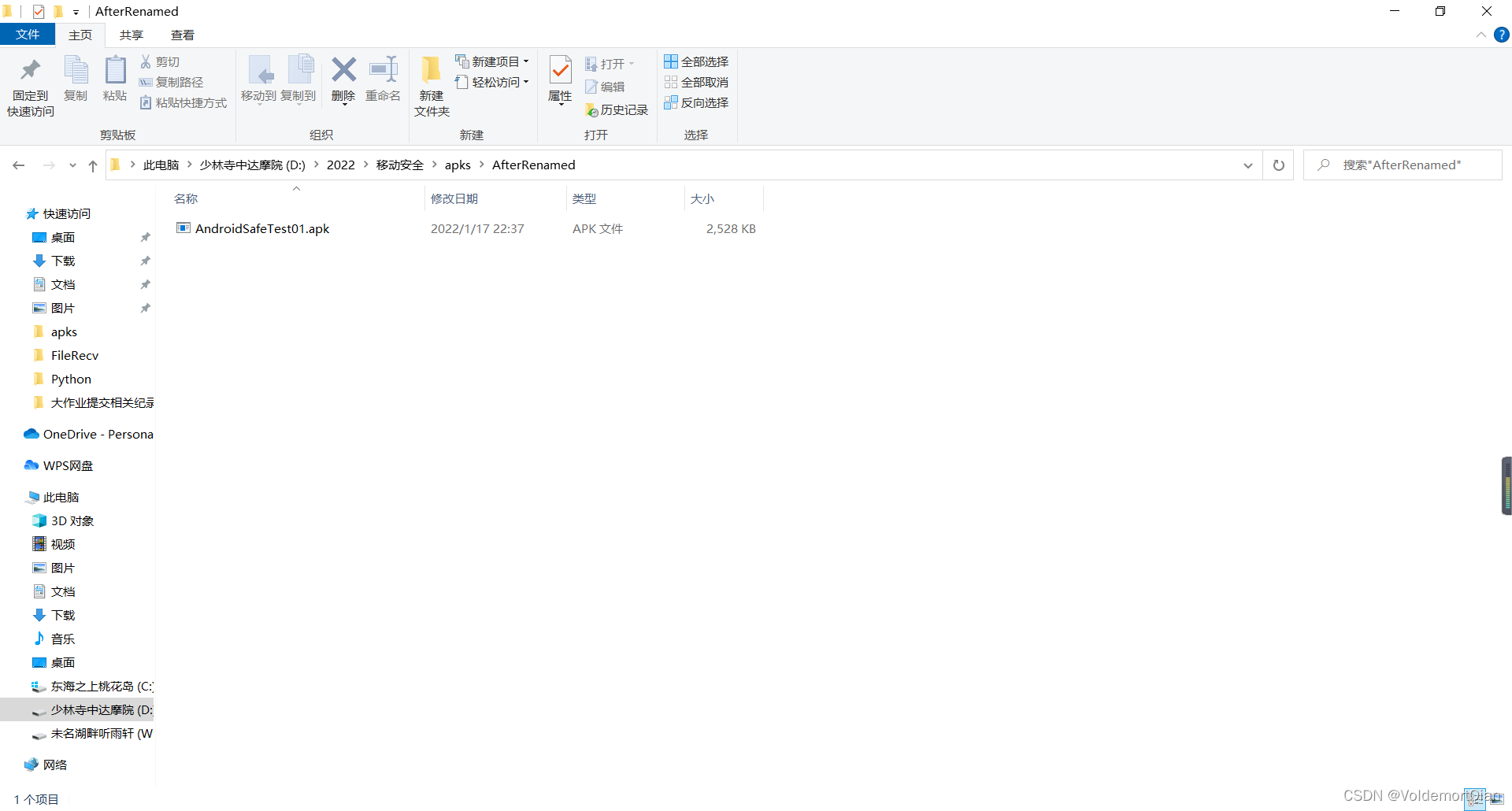This screenshot has width=1512, height=811.
Task: Open 历史记录 file history
Action: pyautogui.click(x=617, y=109)
